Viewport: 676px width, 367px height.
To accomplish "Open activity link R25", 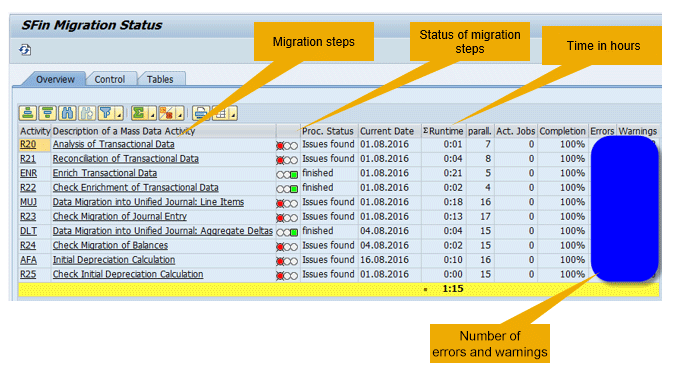I will [28, 274].
